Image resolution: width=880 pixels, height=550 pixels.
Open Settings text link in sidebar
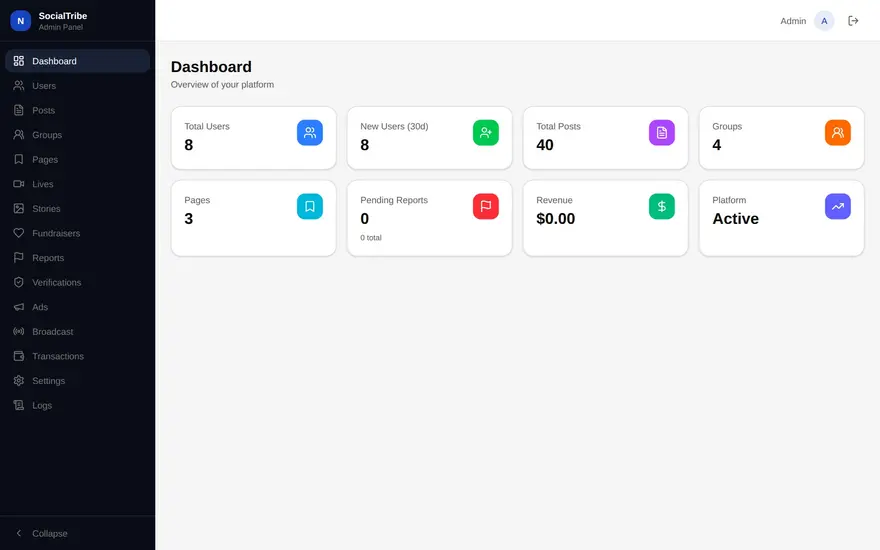pos(48,381)
